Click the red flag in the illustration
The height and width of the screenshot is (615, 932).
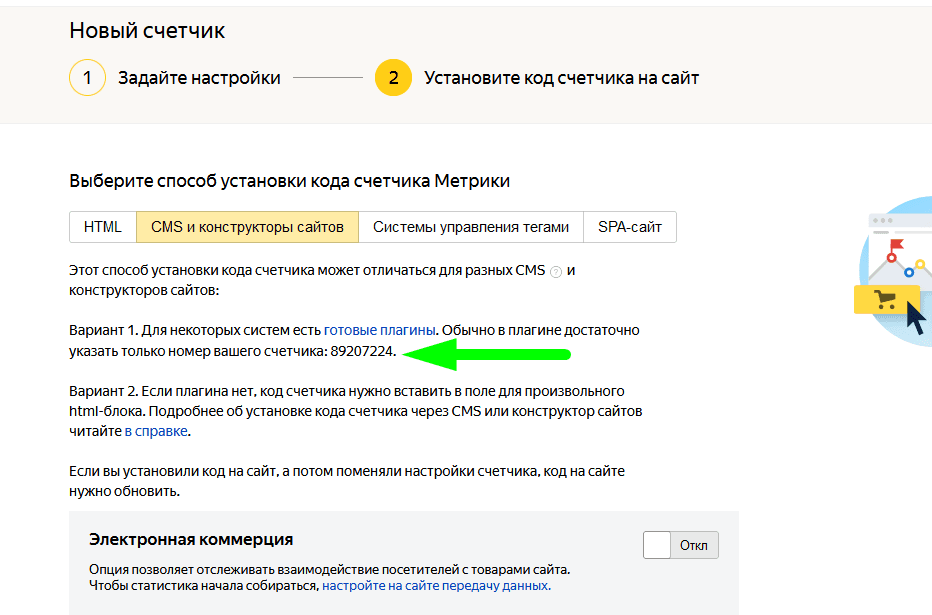[895, 245]
